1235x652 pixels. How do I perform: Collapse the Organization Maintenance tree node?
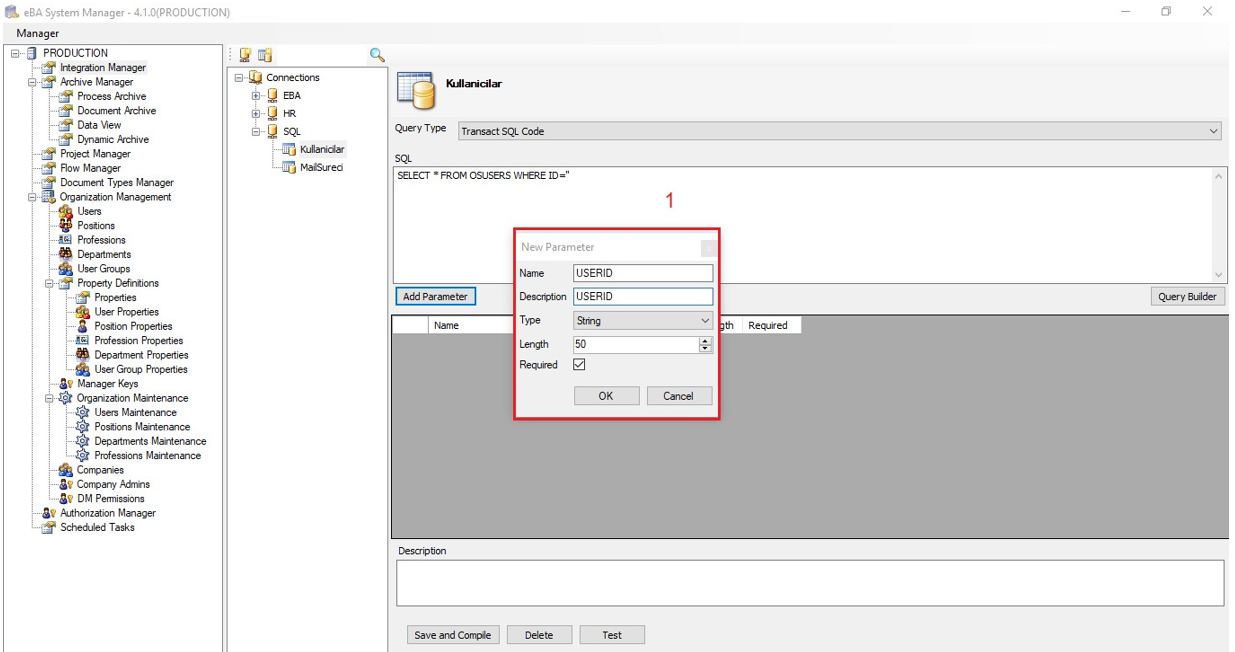49,398
